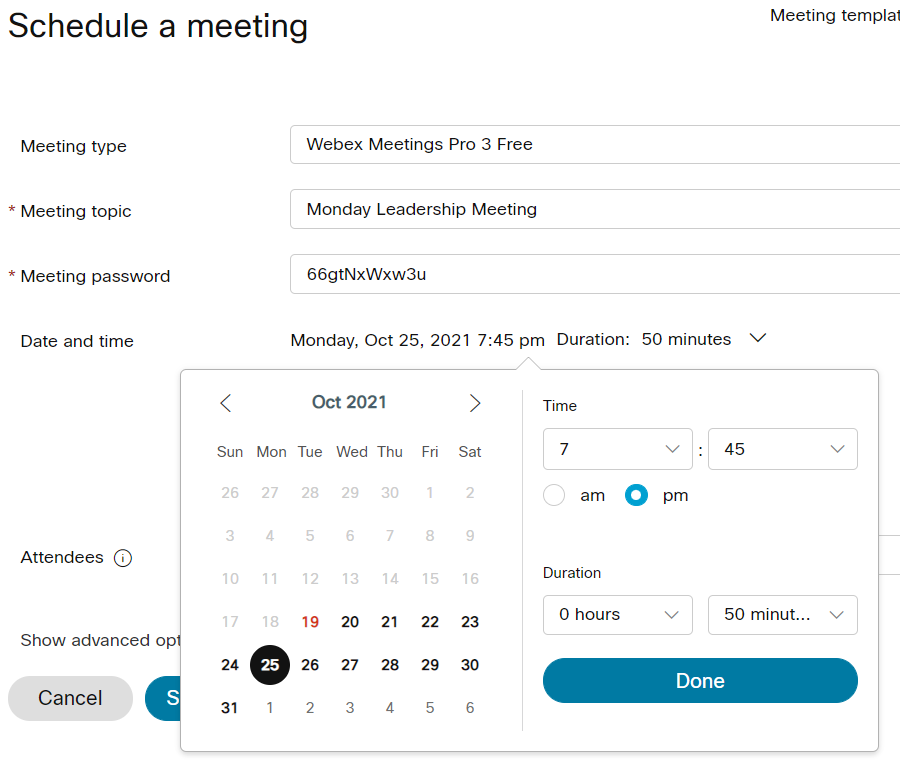Click the info icon next to Attendees
The height and width of the screenshot is (764, 900).
122,558
